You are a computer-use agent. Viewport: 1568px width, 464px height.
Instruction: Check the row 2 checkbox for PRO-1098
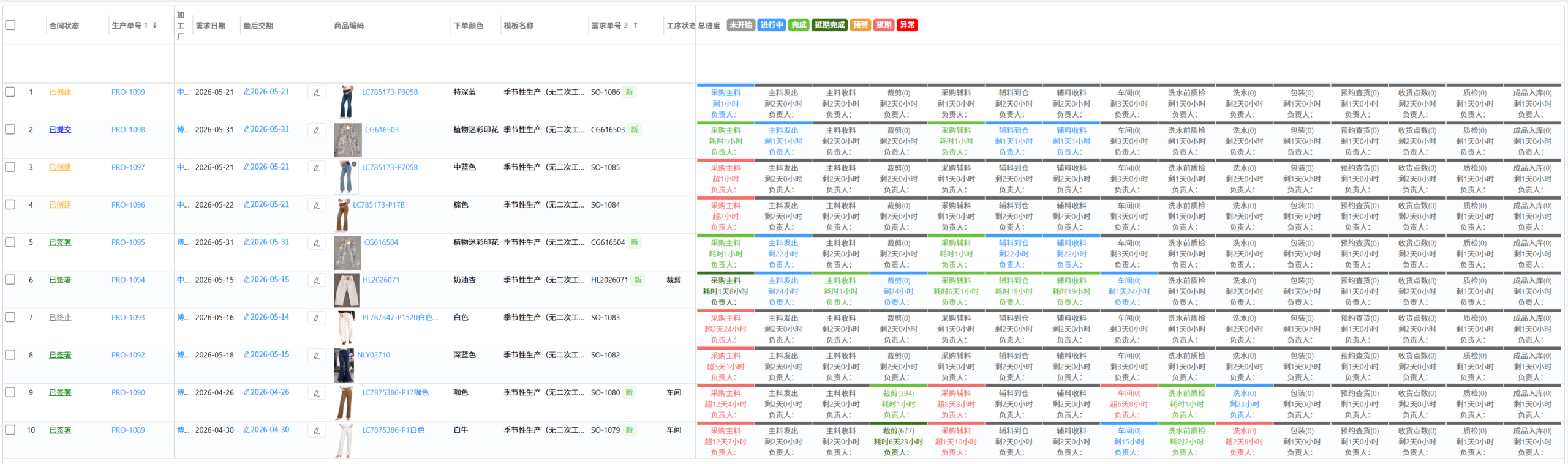(x=10, y=130)
